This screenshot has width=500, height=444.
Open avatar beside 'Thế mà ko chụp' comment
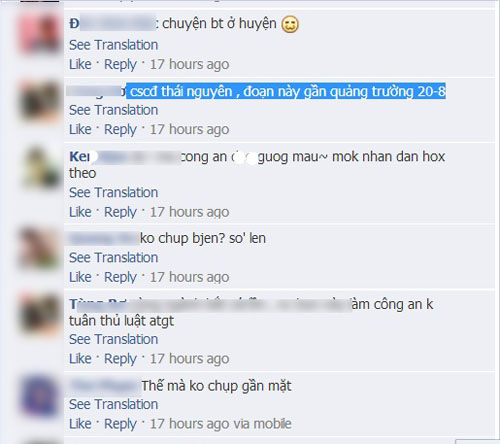40,397
